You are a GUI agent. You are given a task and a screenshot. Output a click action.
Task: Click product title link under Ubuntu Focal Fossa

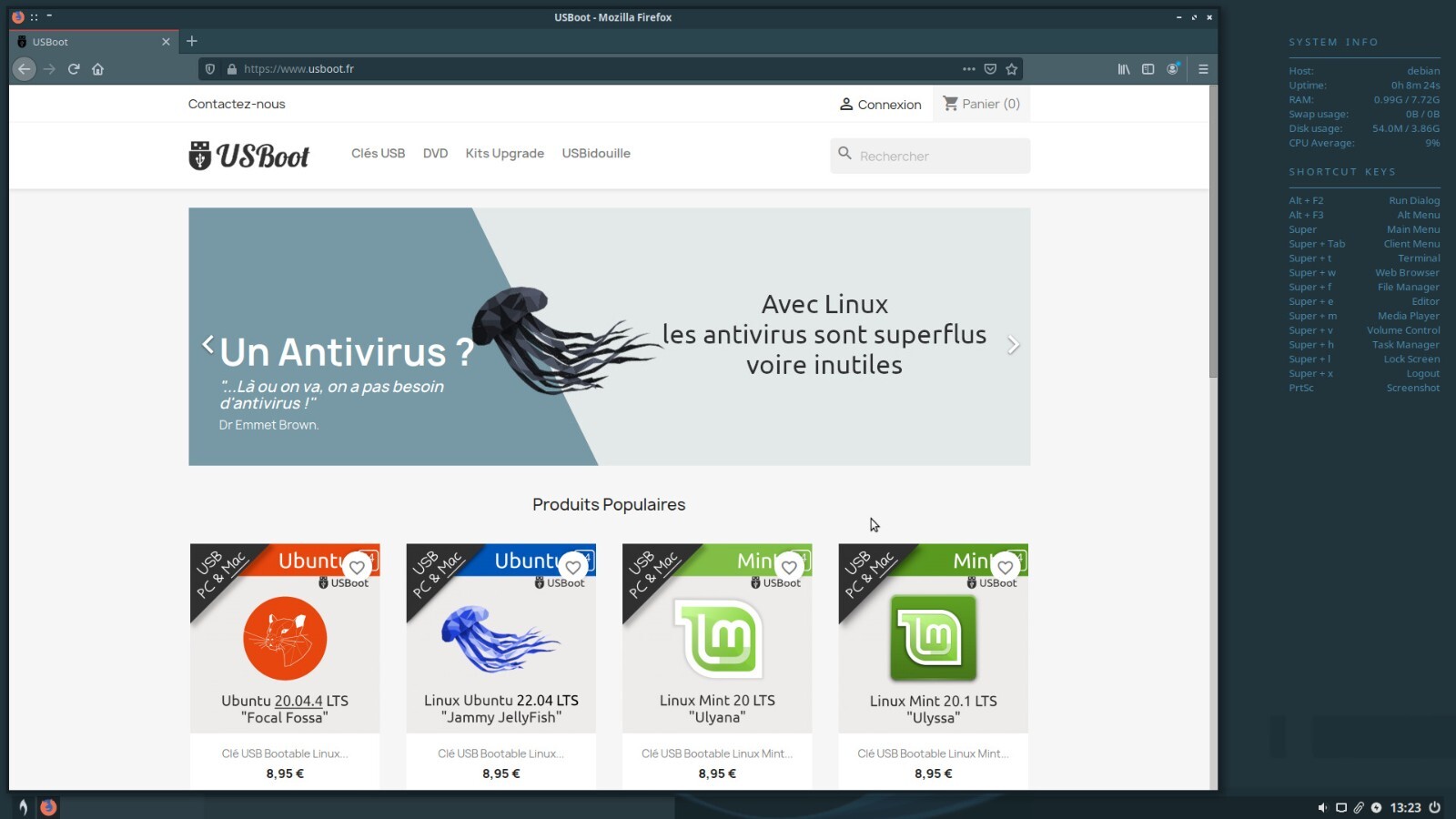pos(285,753)
